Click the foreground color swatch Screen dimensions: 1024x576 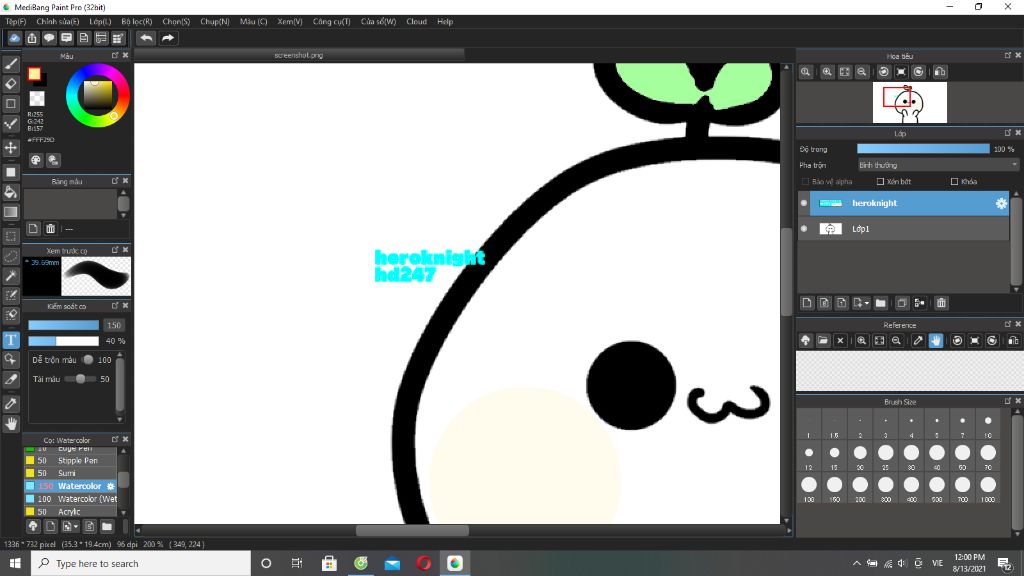pos(34,74)
